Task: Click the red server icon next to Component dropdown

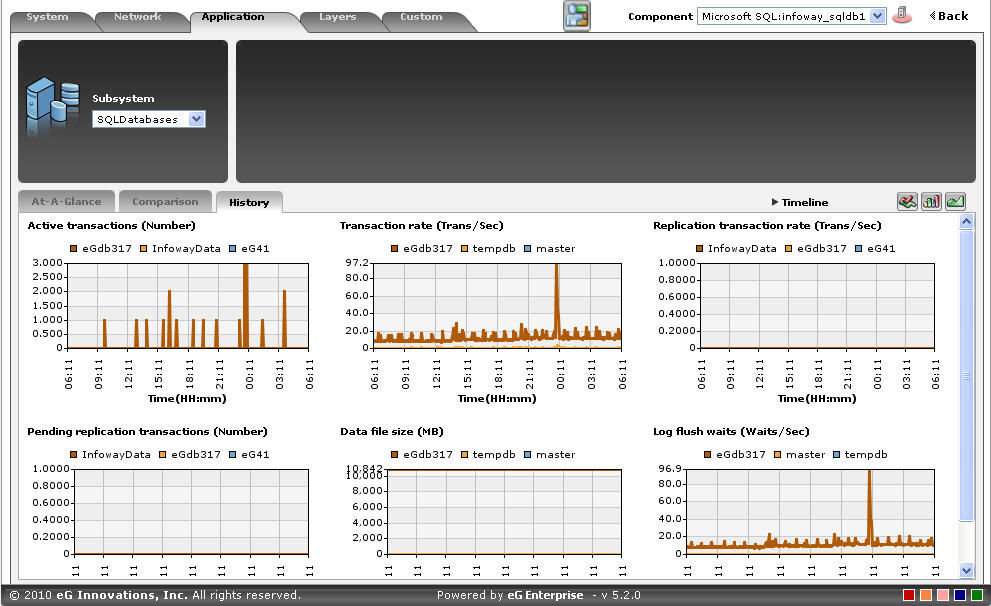Action: [x=903, y=15]
